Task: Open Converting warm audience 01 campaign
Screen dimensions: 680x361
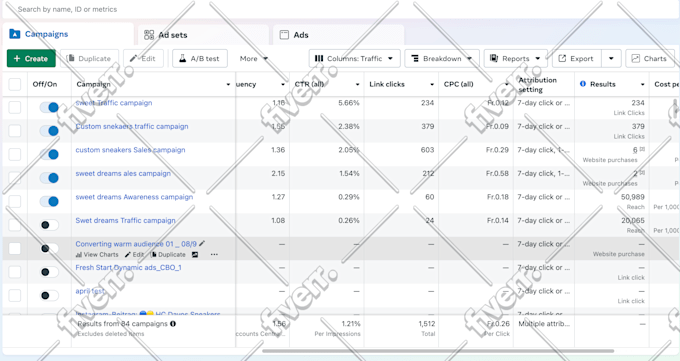Action: point(136,244)
